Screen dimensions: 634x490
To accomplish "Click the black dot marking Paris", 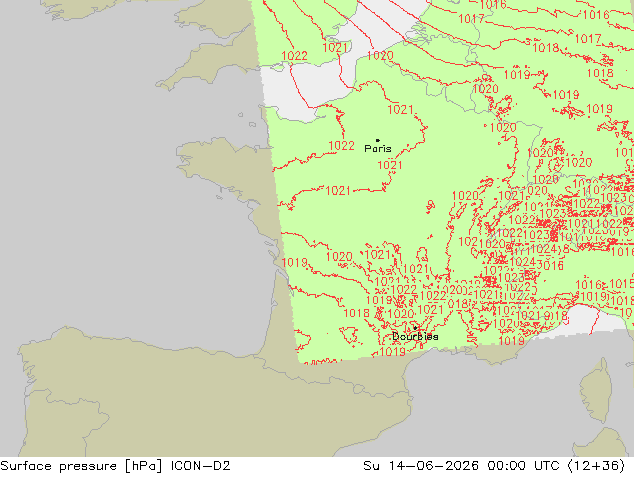I will click(x=378, y=140).
